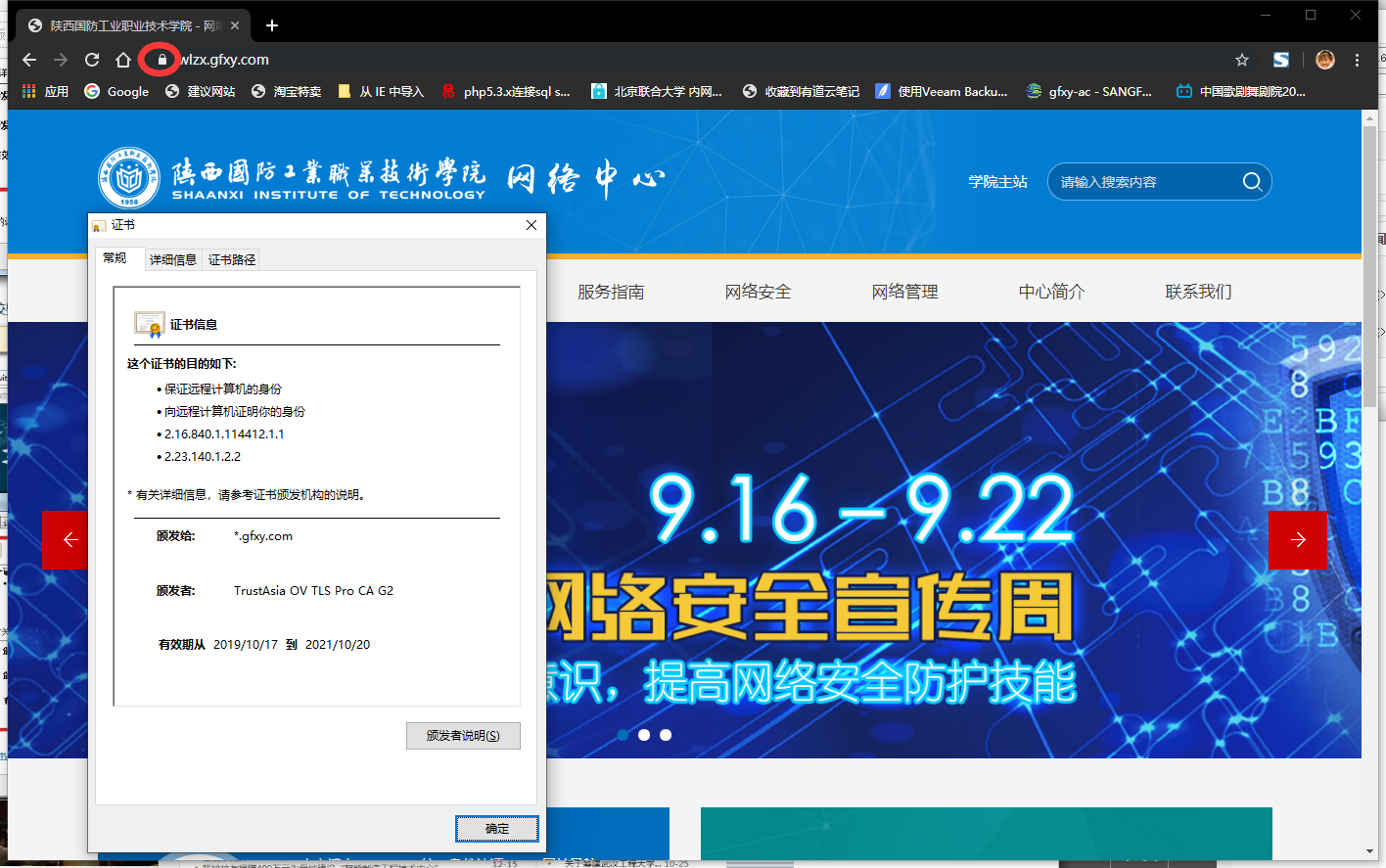Bookmark this page with the star icon
Viewport: 1386px width, 868px height.
(1242, 60)
